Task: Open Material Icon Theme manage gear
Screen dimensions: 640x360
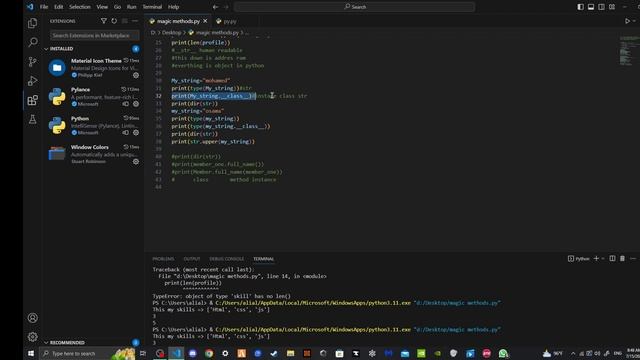Action: tap(136, 75)
